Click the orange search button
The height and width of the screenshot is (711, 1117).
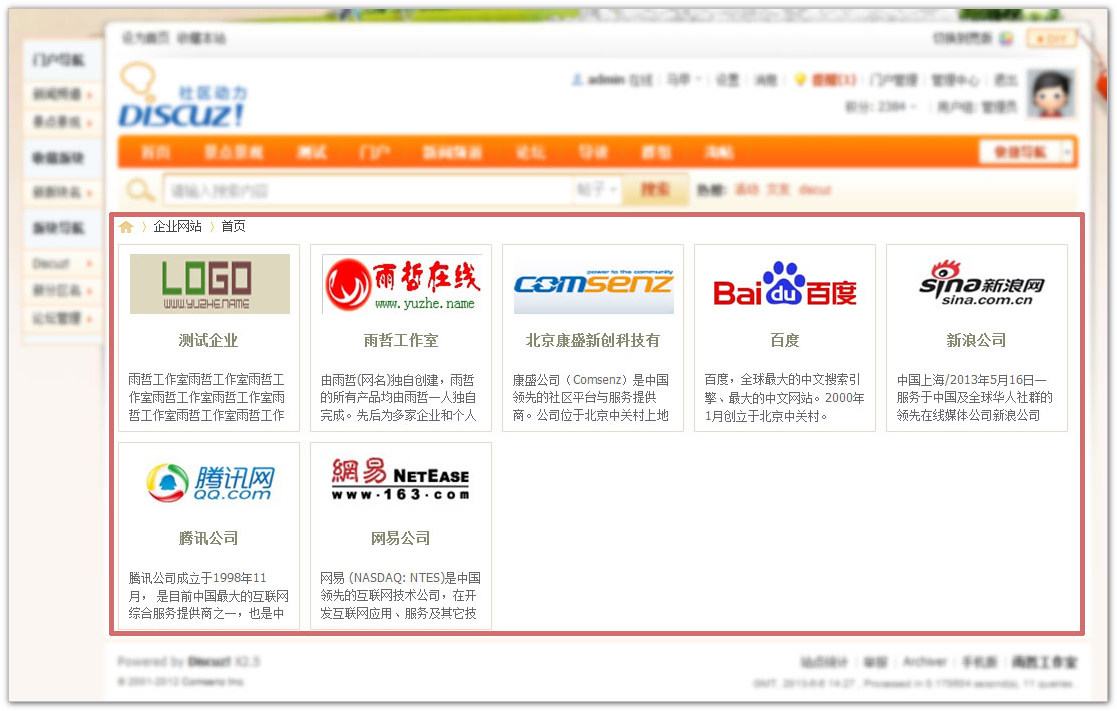(x=655, y=190)
